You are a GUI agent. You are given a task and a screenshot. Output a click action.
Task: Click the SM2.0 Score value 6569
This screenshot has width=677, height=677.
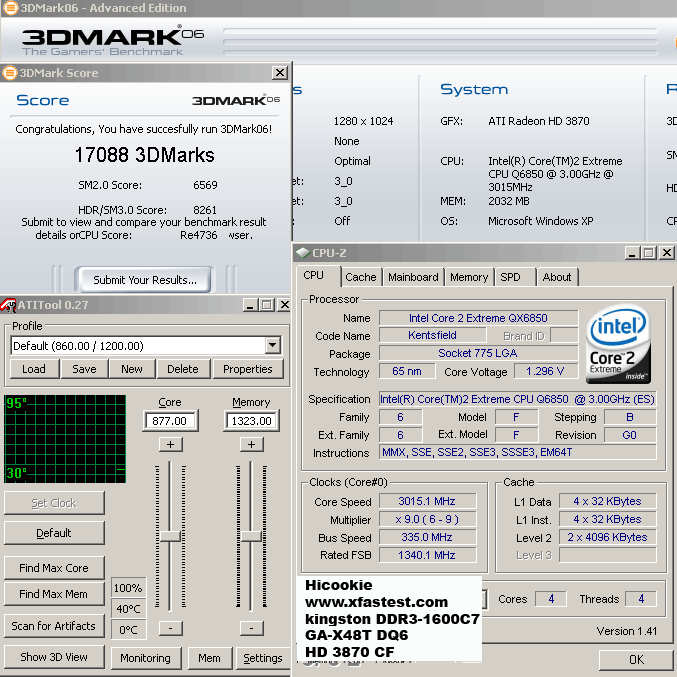[x=205, y=185]
